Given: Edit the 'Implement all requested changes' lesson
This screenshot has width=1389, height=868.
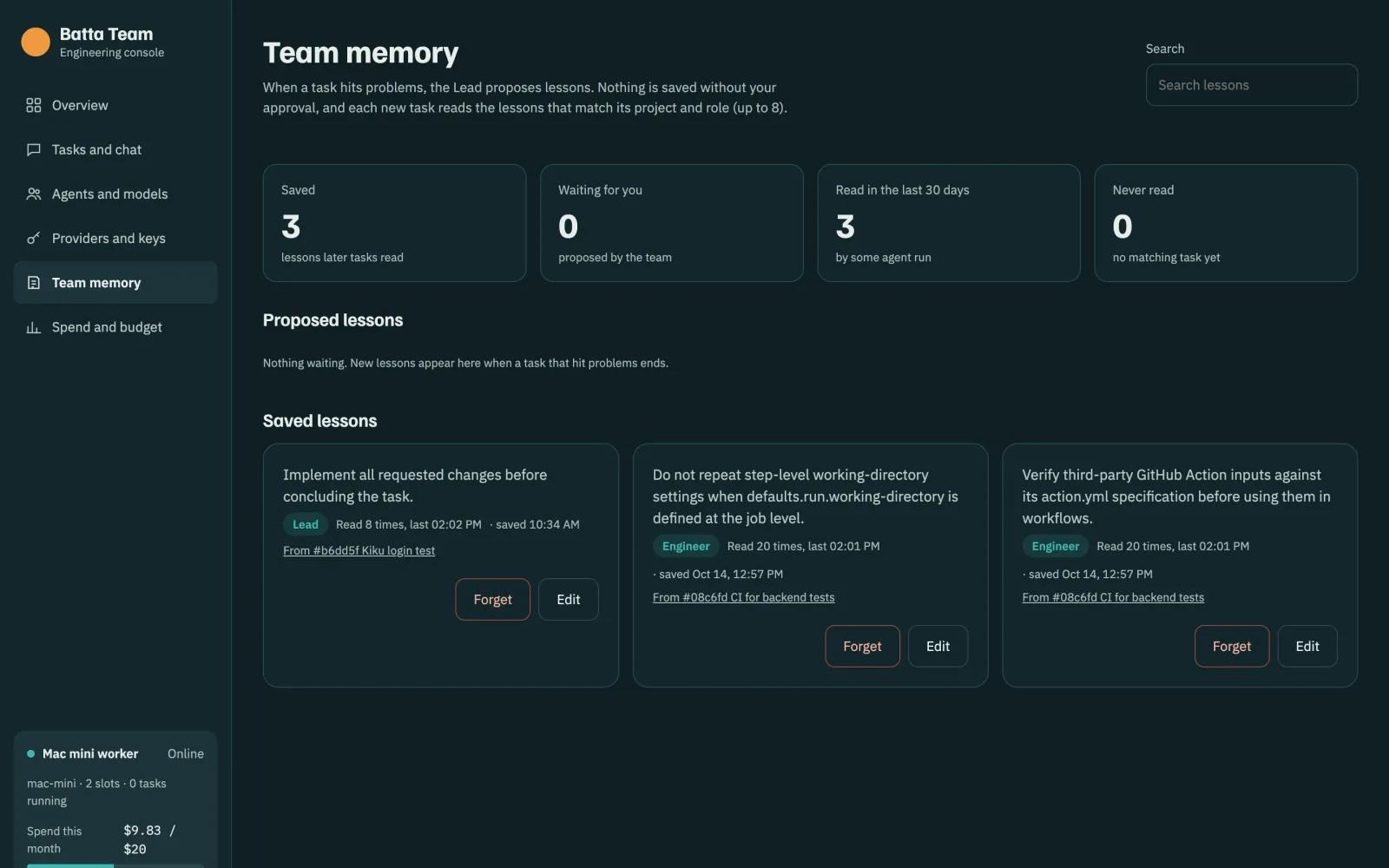Looking at the screenshot, I should [568, 600].
